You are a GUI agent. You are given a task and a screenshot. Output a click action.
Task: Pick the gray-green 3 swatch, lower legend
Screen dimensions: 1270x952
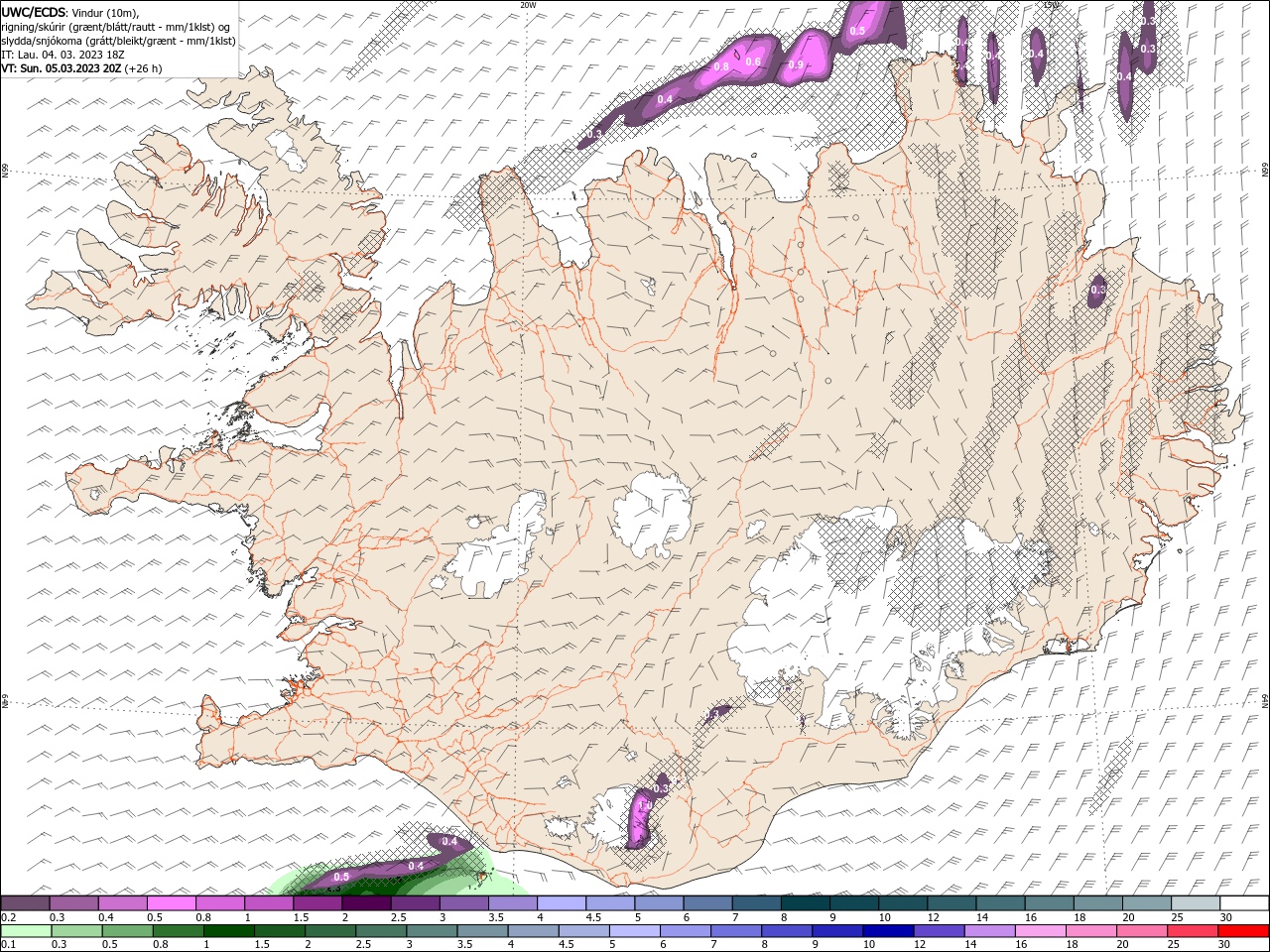tap(432, 931)
